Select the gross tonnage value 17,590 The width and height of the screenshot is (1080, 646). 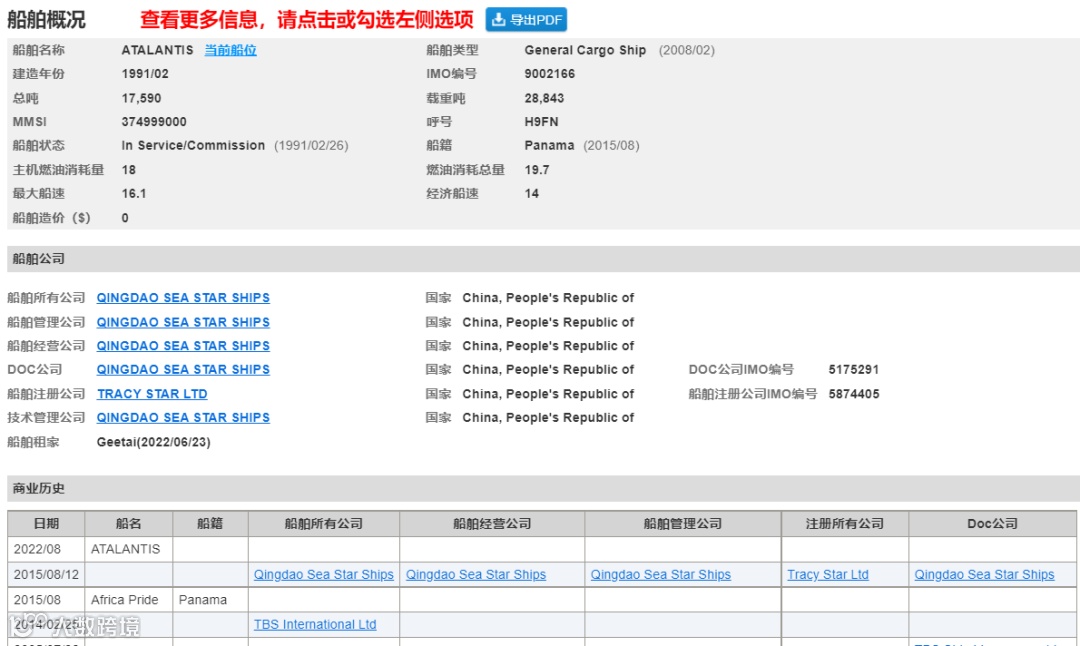tap(141, 98)
